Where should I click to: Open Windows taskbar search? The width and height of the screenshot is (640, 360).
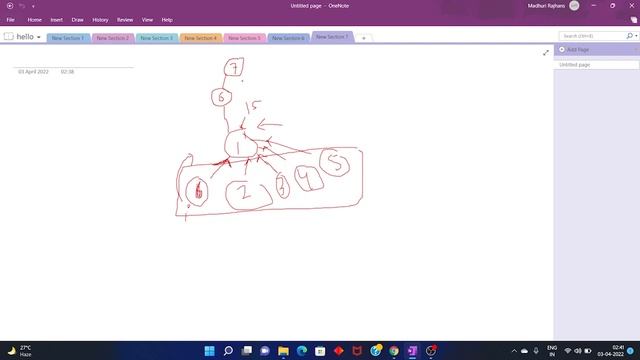[228, 351]
